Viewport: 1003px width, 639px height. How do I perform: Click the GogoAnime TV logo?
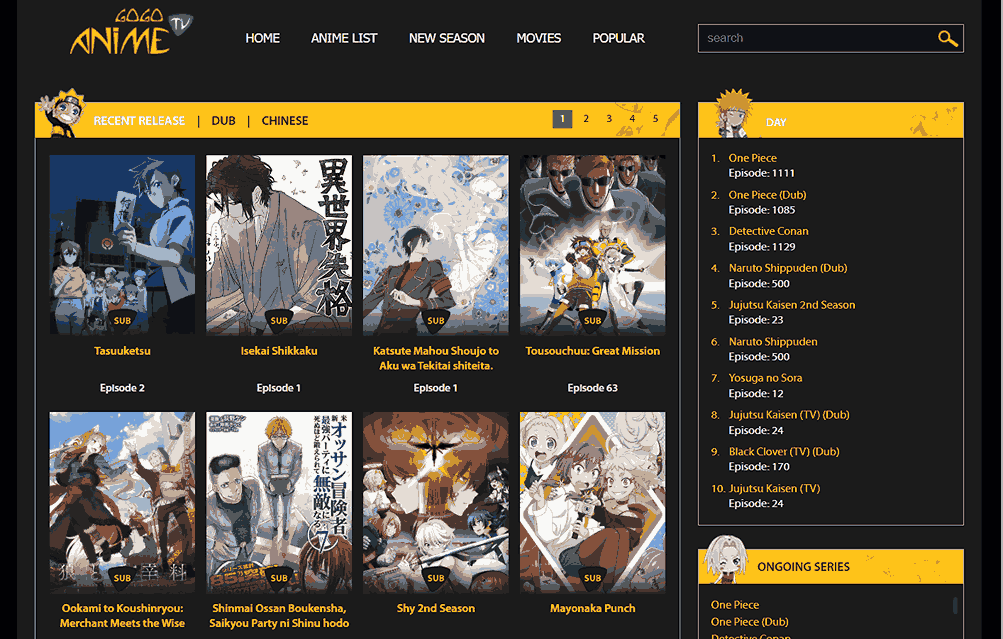click(130, 34)
